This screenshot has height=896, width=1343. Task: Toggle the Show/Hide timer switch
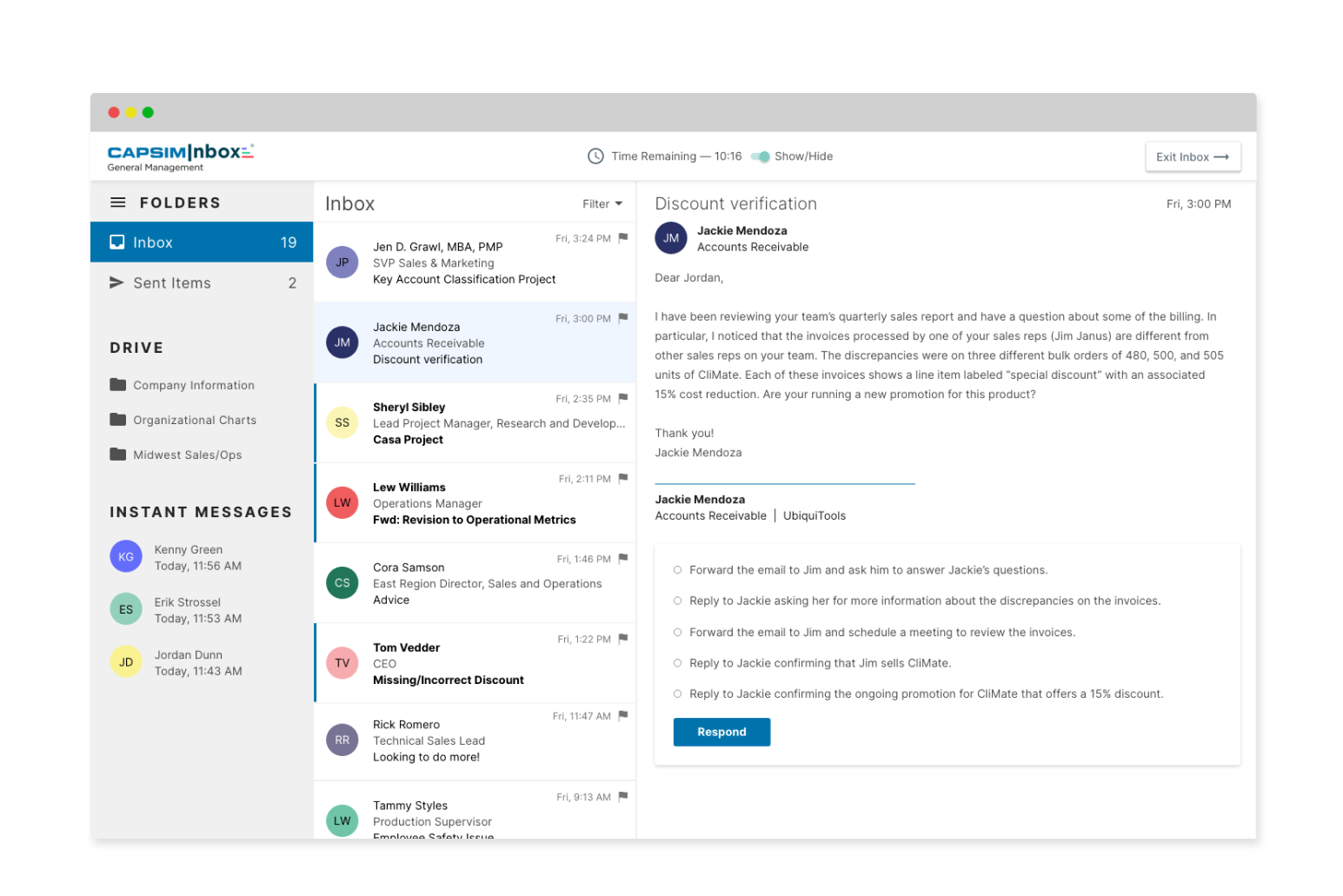pyautogui.click(x=761, y=156)
